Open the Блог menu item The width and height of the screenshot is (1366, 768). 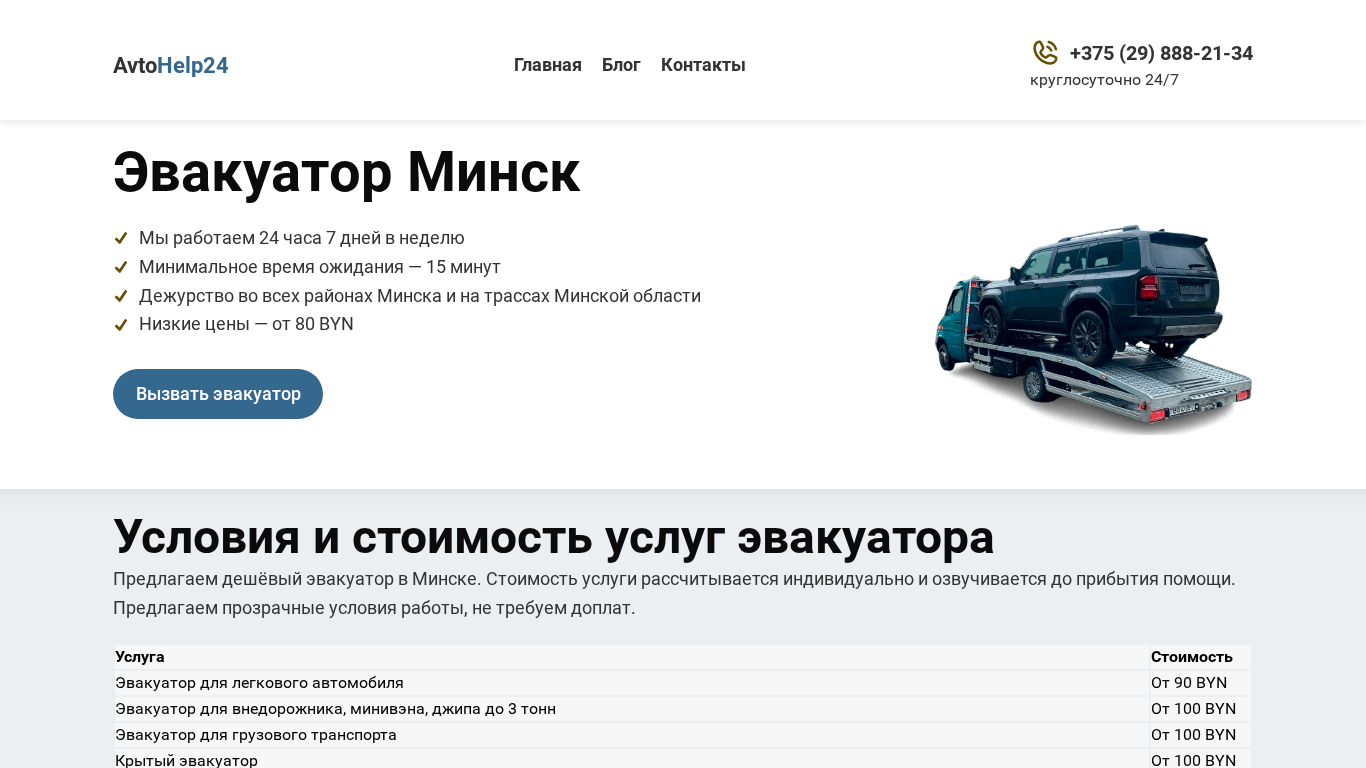pyautogui.click(x=621, y=65)
